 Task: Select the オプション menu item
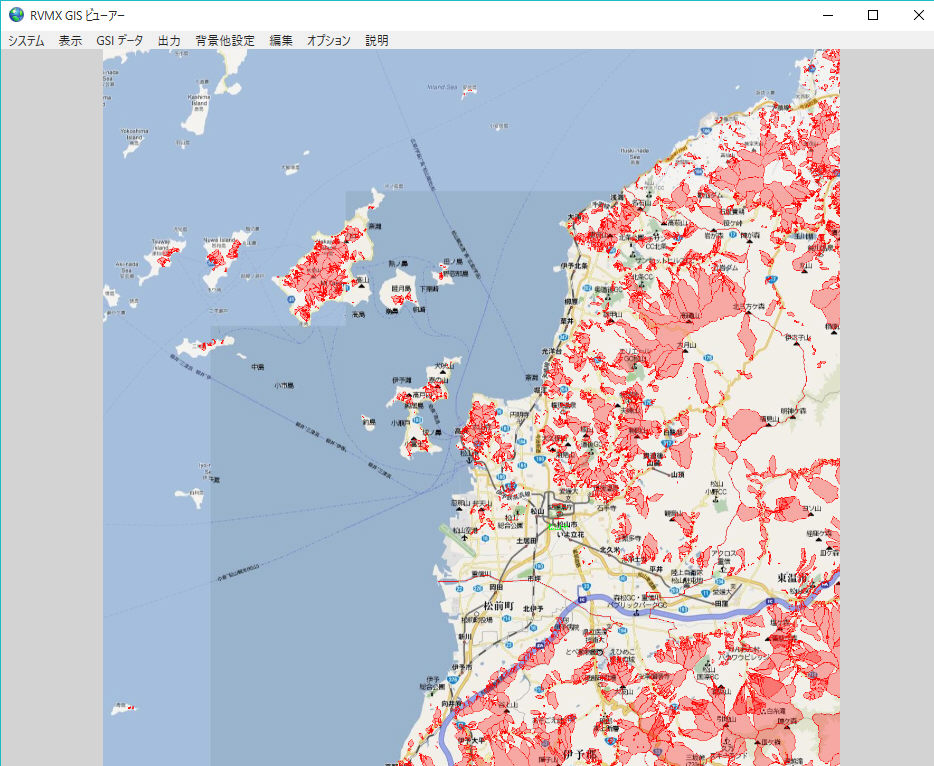pos(329,41)
